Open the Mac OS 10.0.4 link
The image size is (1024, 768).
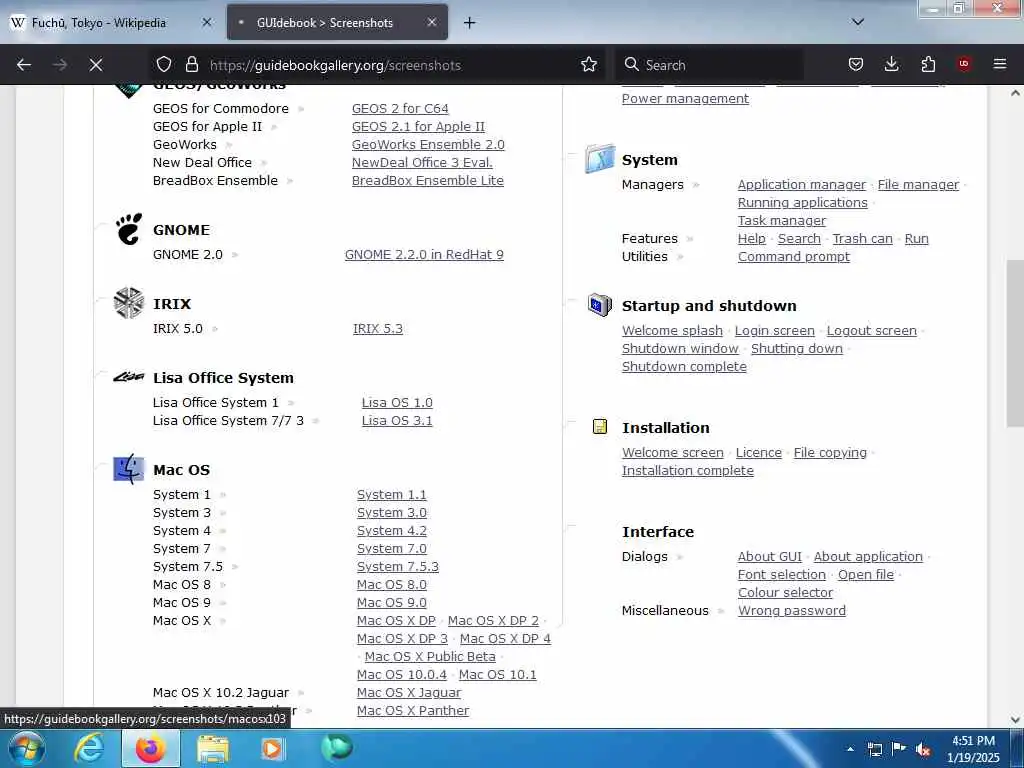[402, 675]
